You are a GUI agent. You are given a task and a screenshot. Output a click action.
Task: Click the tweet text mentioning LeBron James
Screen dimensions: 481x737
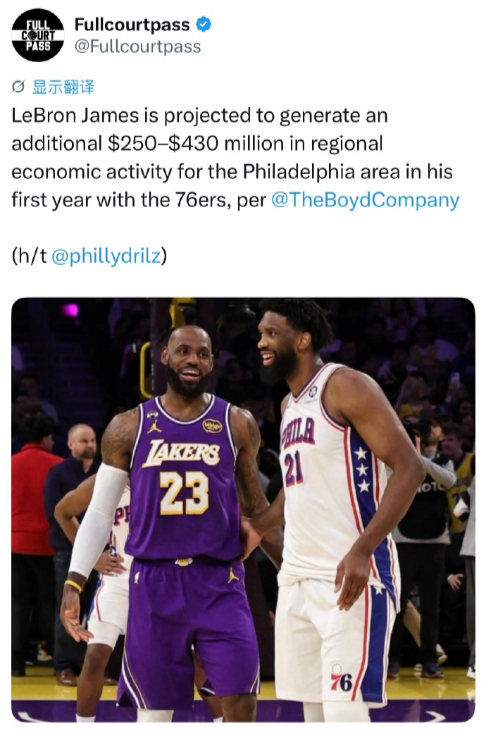[x=235, y=157]
